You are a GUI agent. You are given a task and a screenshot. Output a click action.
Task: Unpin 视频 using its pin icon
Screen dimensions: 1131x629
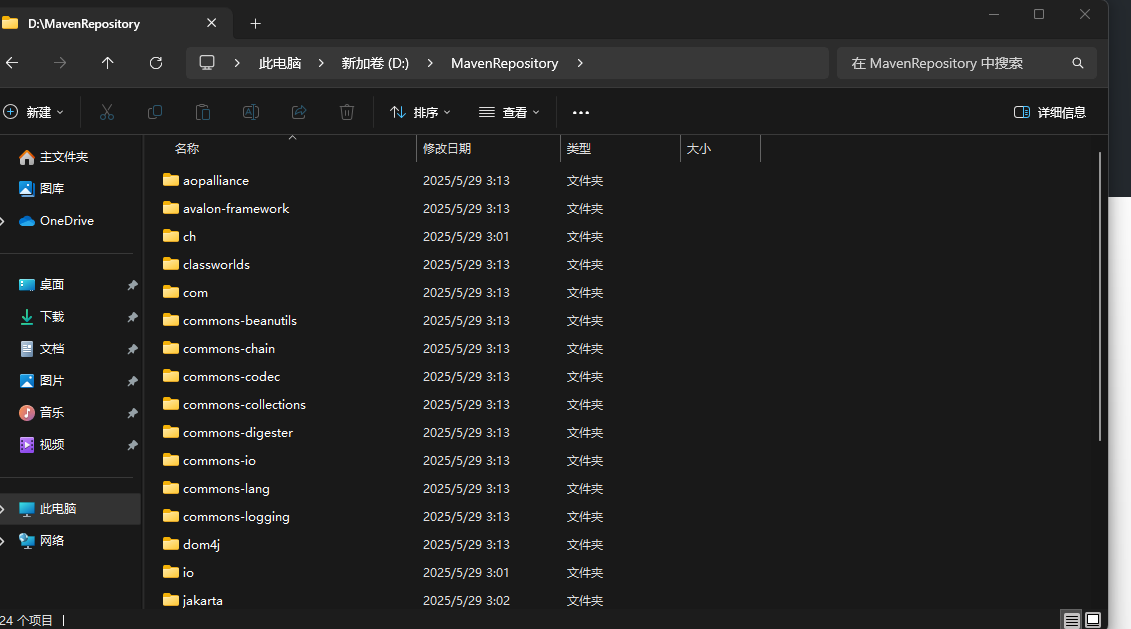(133, 445)
